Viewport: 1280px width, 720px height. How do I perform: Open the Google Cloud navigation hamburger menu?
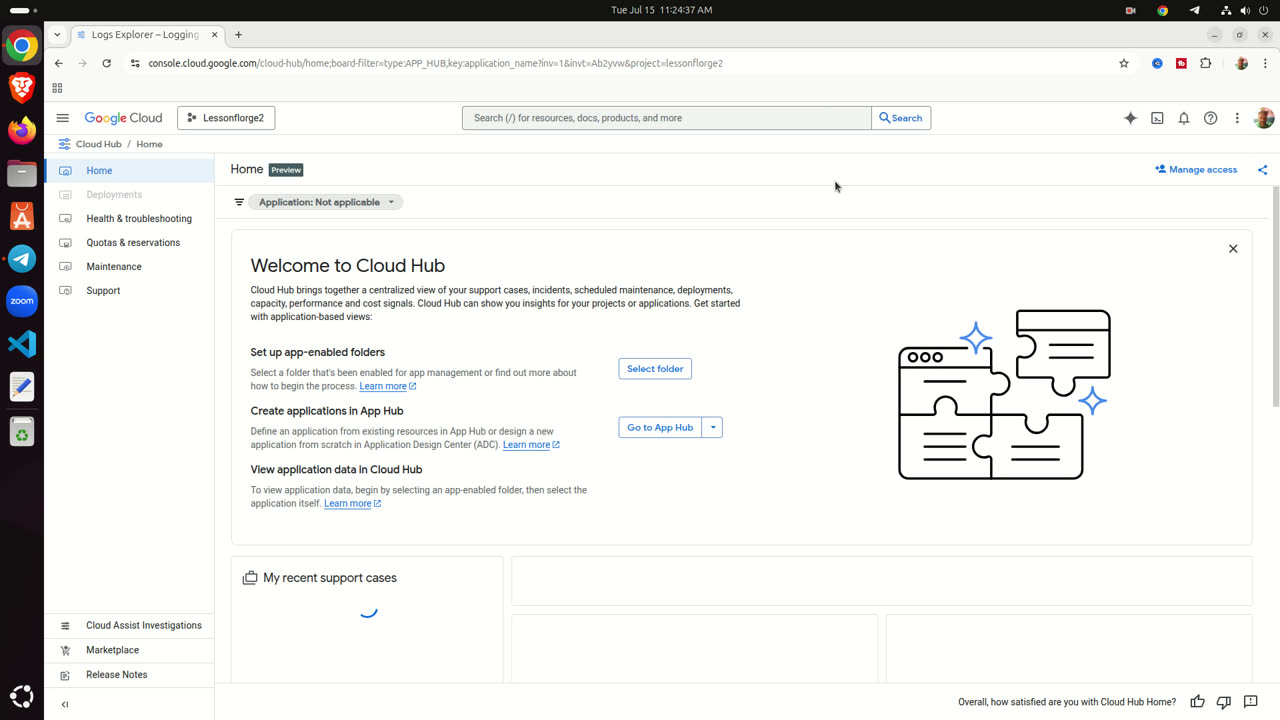click(x=63, y=118)
